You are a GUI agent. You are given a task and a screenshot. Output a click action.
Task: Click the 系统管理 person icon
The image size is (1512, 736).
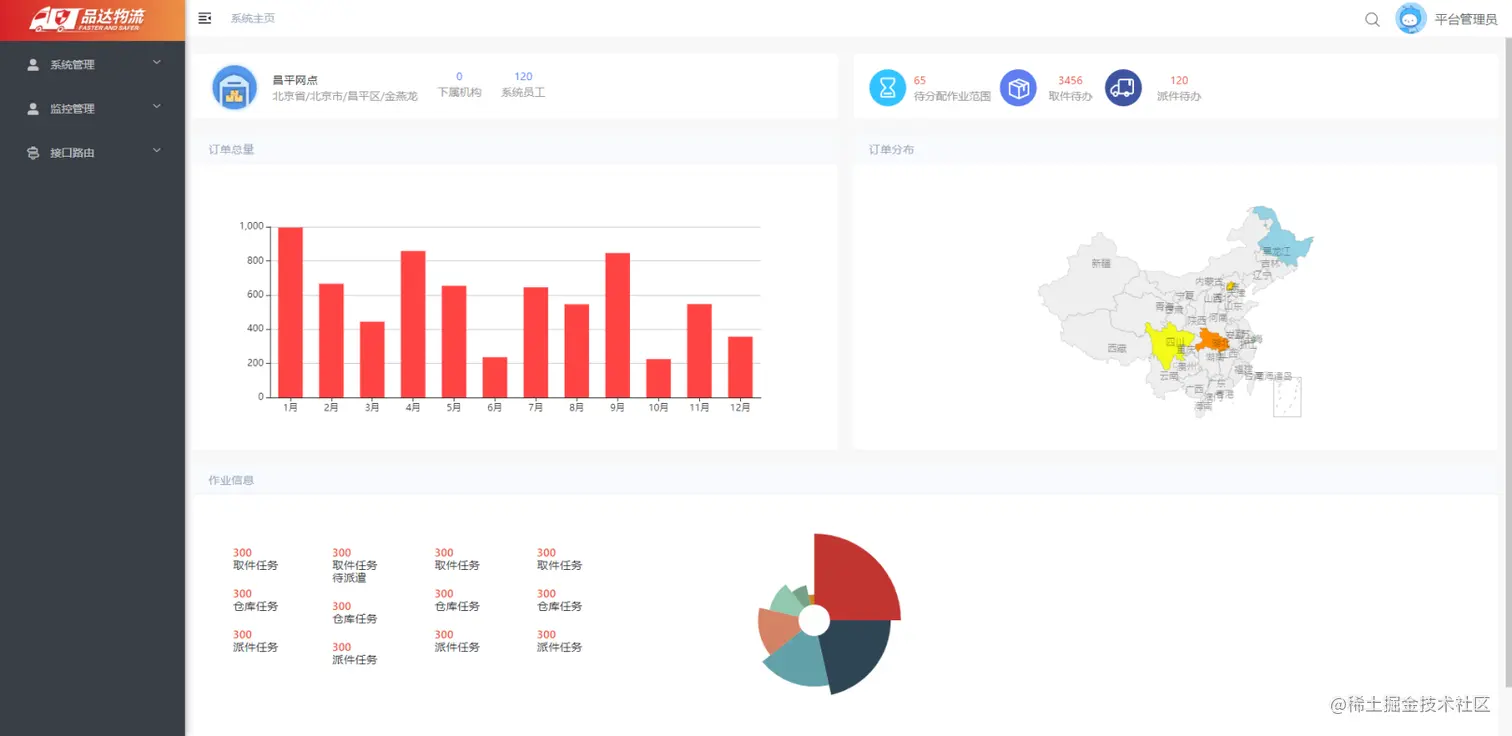pyautogui.click(x=33, y=65)
